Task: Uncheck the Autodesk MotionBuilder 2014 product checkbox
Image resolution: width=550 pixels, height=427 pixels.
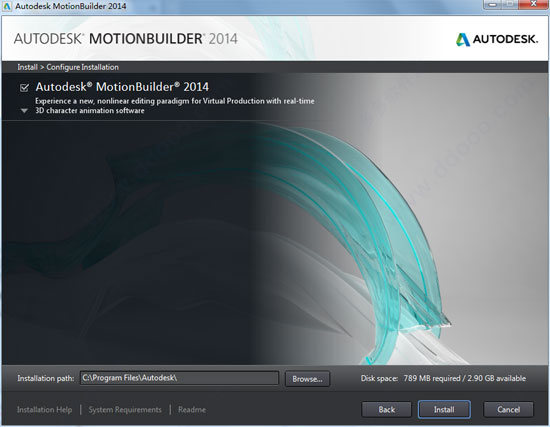Action: 24,87
